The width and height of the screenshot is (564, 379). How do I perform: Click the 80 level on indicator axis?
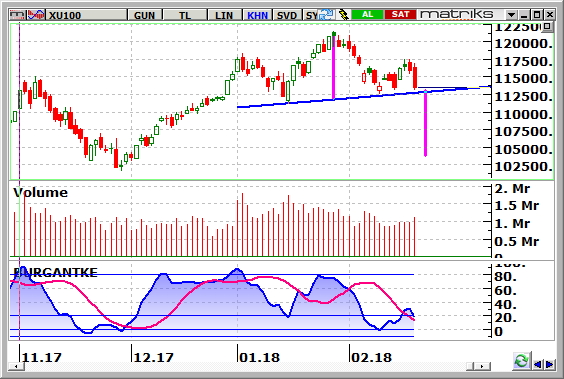click(505, 277)
